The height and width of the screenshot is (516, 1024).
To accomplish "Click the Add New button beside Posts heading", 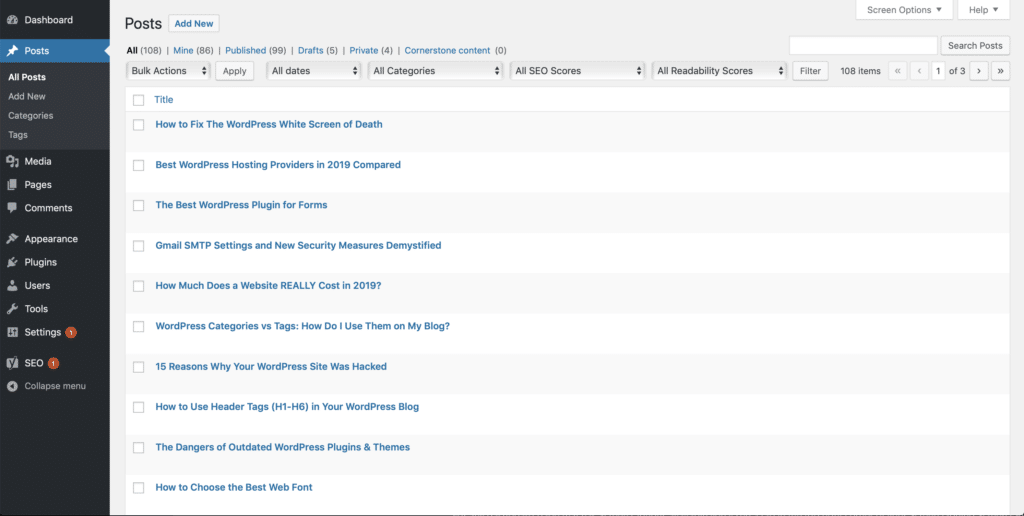I will tap(194, 24).
